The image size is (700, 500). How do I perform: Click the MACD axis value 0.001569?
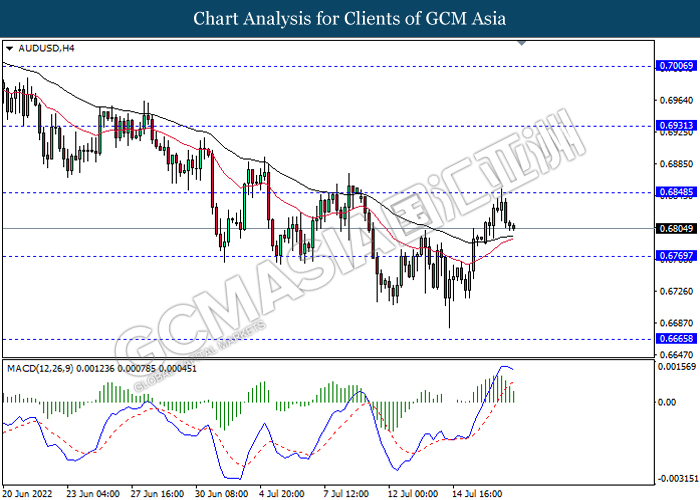[x=677, y=367]
